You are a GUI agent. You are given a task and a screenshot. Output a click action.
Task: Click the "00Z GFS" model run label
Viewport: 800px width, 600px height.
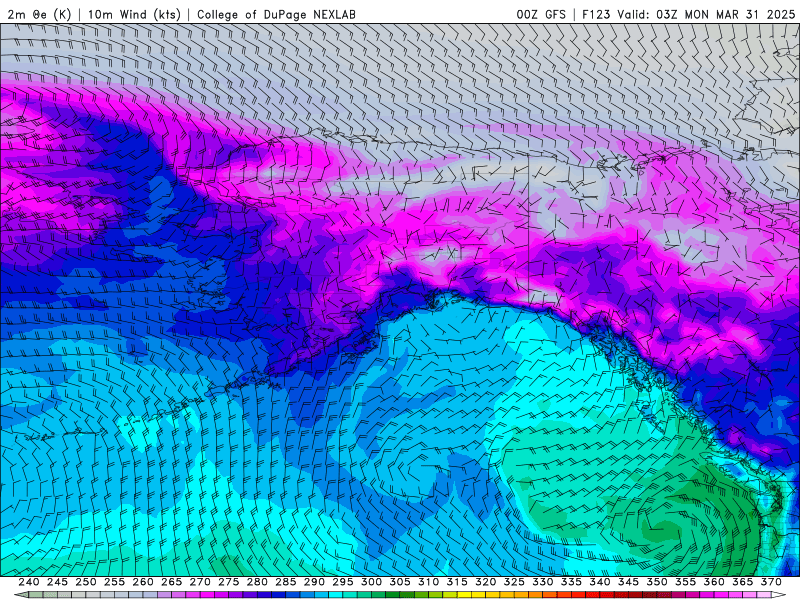click(x=541, y=14)
